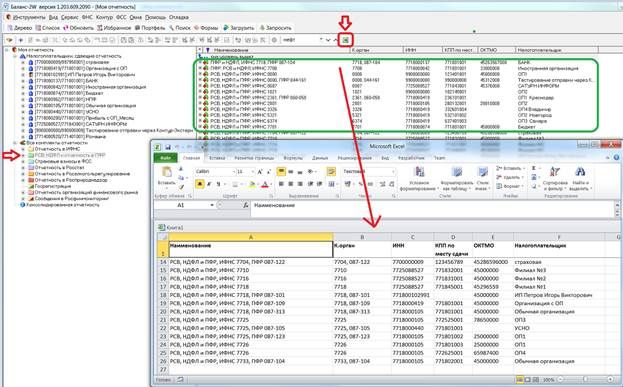Click the large Вставить paste icon

tap(166, 172)
